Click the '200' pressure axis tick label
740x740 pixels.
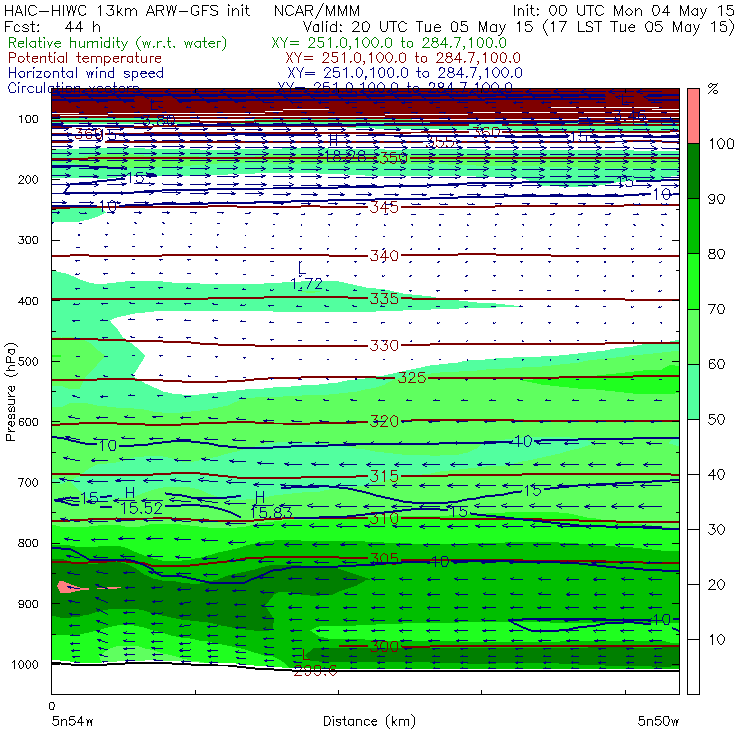coord(28,180)
